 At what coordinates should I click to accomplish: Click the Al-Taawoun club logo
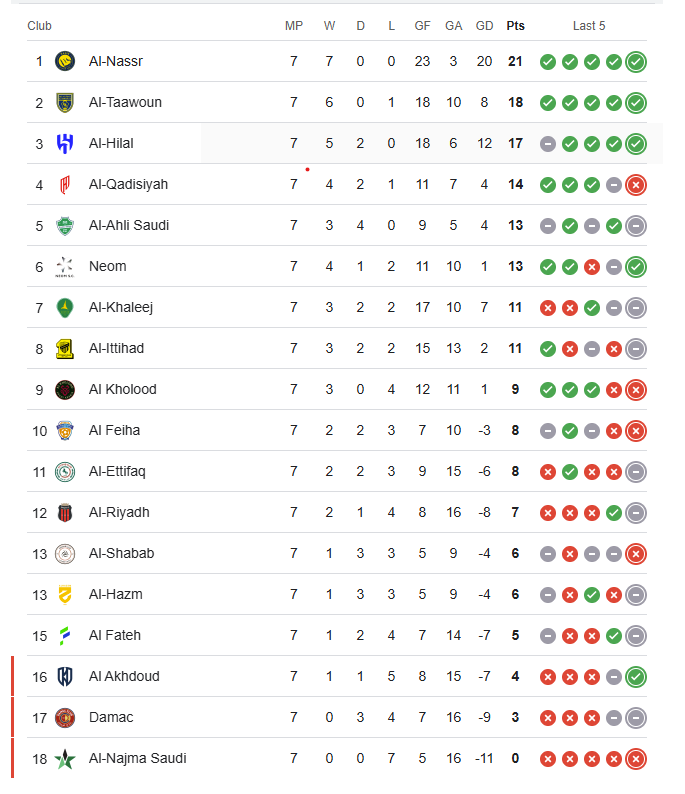tap(65, 103)
